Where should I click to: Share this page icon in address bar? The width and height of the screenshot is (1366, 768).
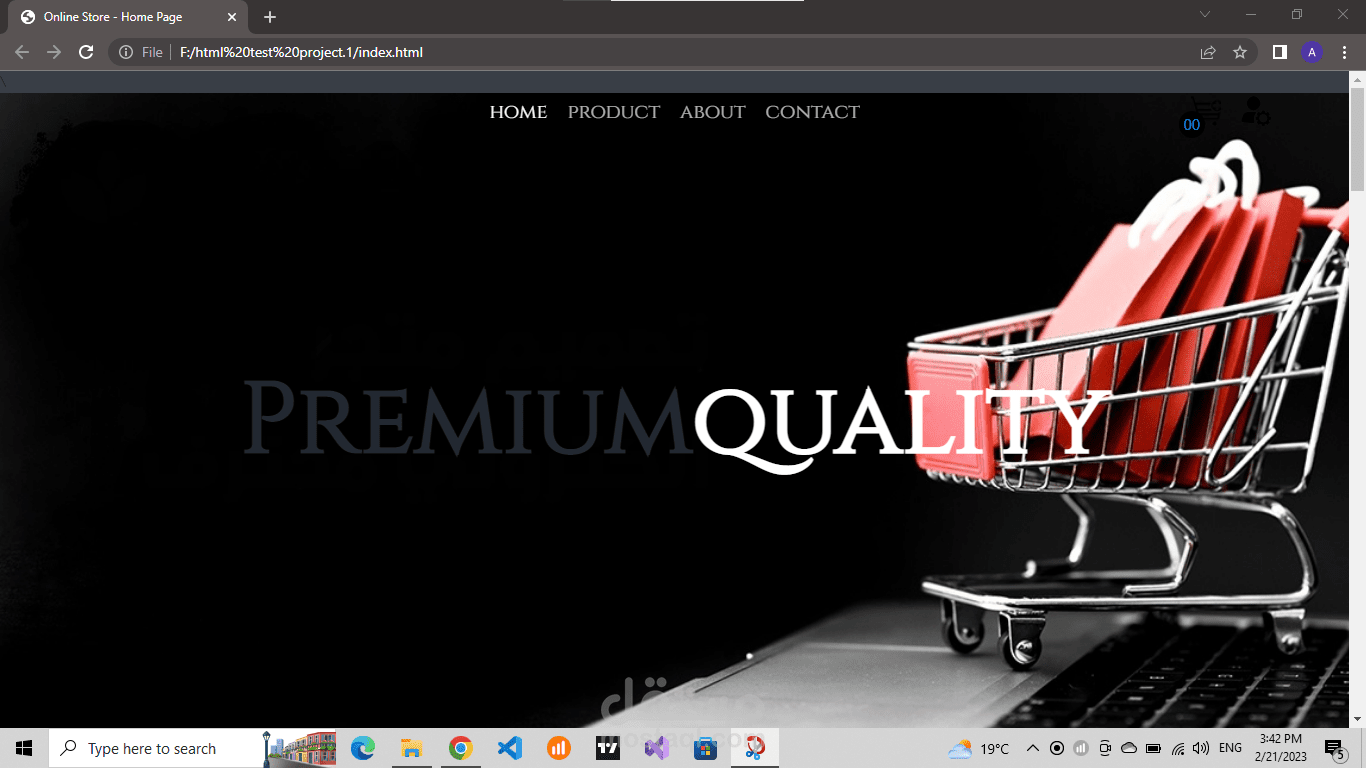pyautogui.click(x=1208, y=52)
